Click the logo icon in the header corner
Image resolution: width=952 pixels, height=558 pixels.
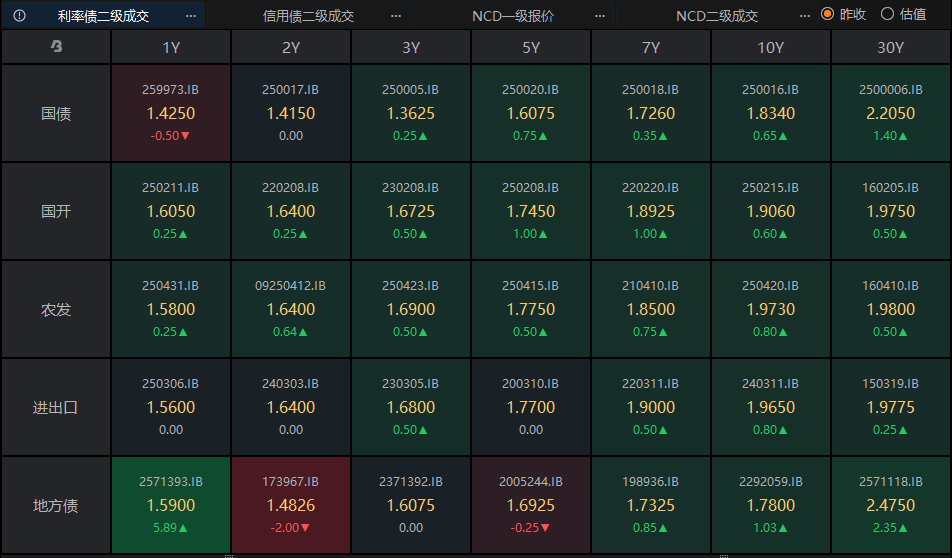click(x=56, y=47)
